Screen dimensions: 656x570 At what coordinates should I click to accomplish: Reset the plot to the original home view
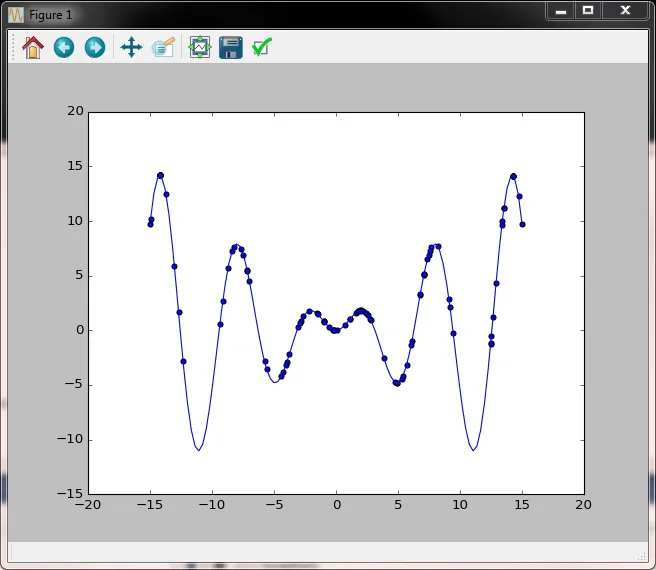click(x=33, y=47)
